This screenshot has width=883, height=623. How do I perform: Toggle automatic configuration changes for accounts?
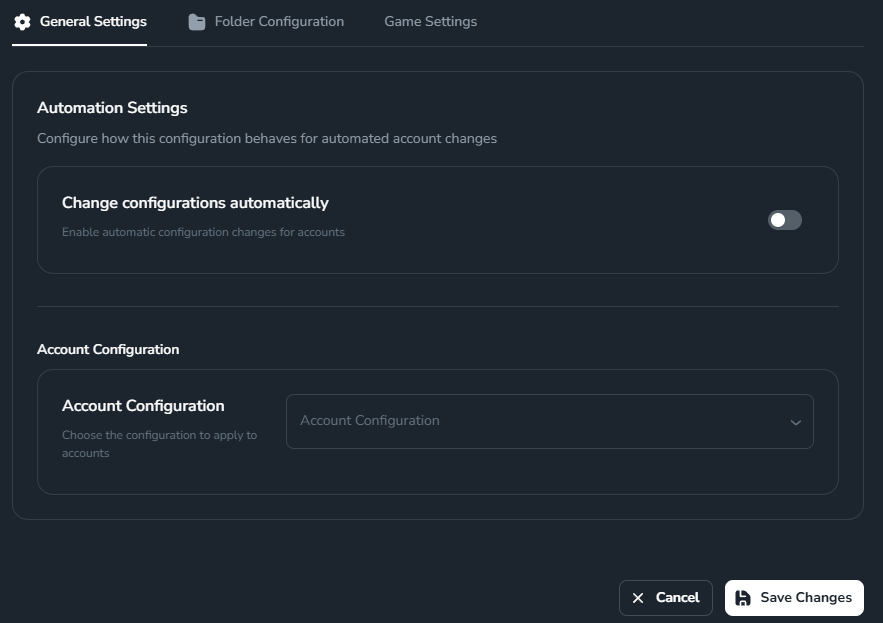[783, 219]
